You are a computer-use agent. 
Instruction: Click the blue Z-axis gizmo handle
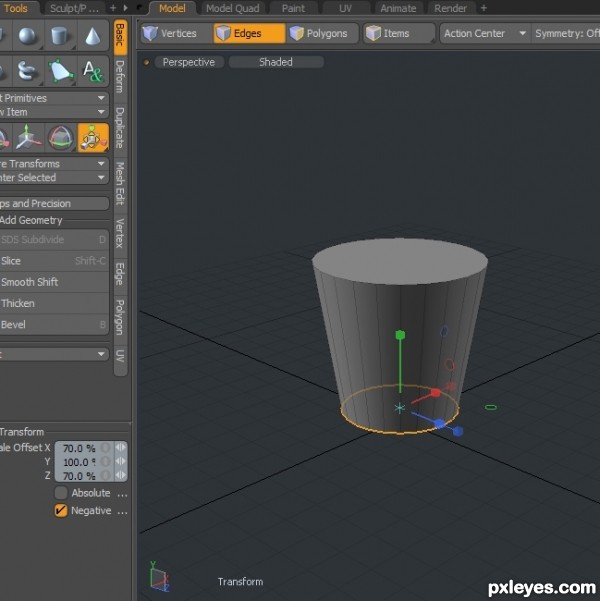click(x=439, y=424)
